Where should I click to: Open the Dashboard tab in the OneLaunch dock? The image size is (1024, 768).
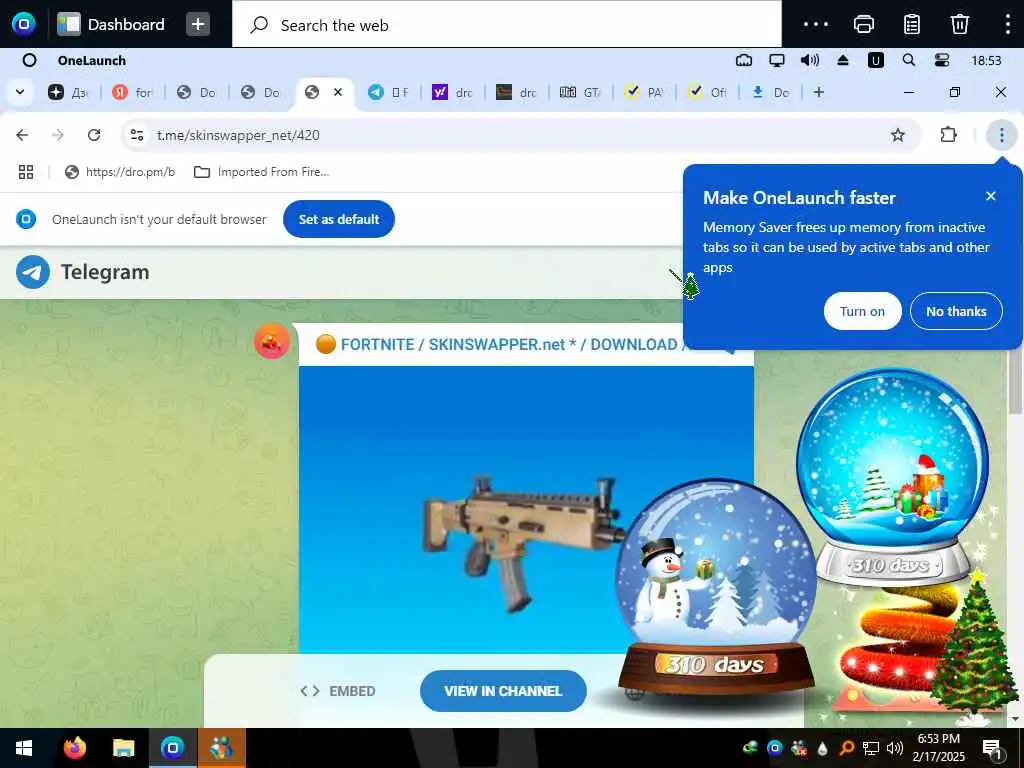click(x=111, y=24)
